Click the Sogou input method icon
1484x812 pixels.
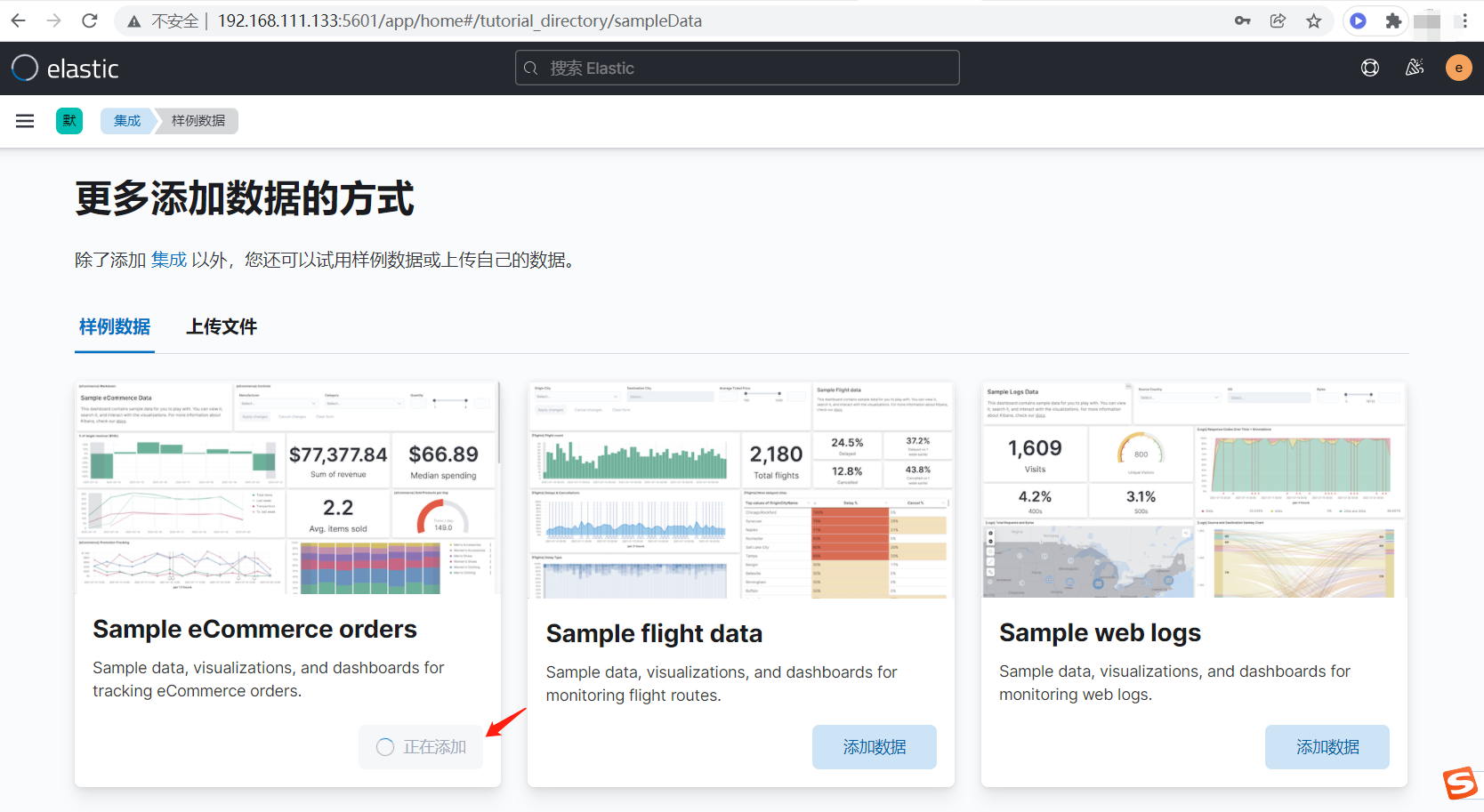click(1460, 784)
